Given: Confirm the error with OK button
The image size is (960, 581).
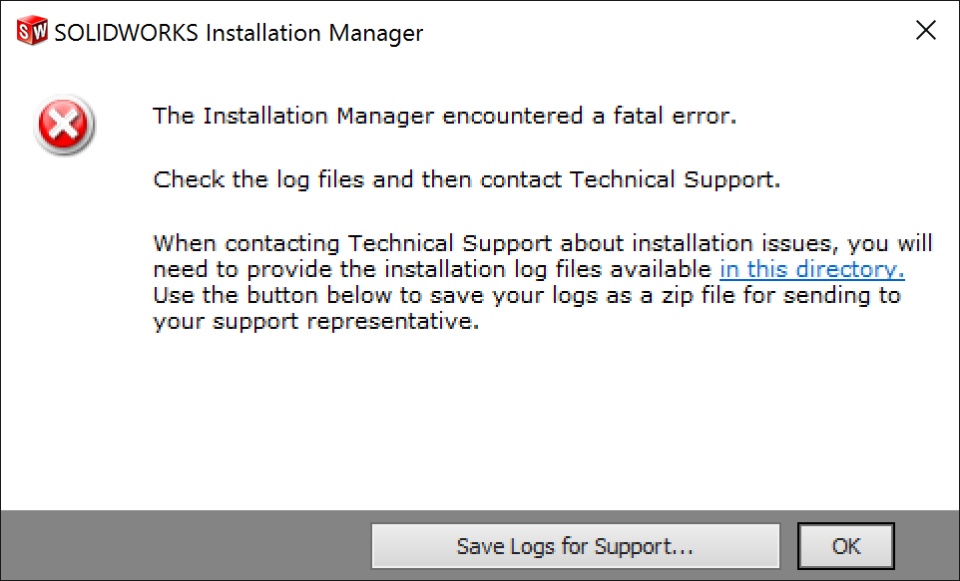Looking at the screenshot, I should point(846,545).
